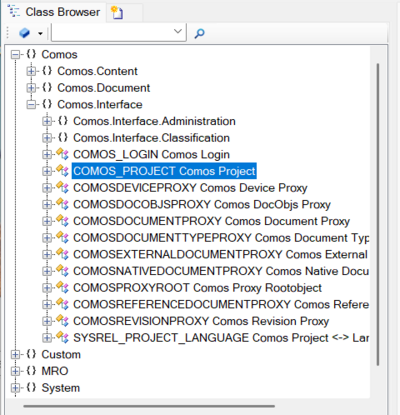Expand the COMOSREFERENCEDOCUMENTPROXY node
Viewport: 400px width, 415px height.
pos(47,304)
